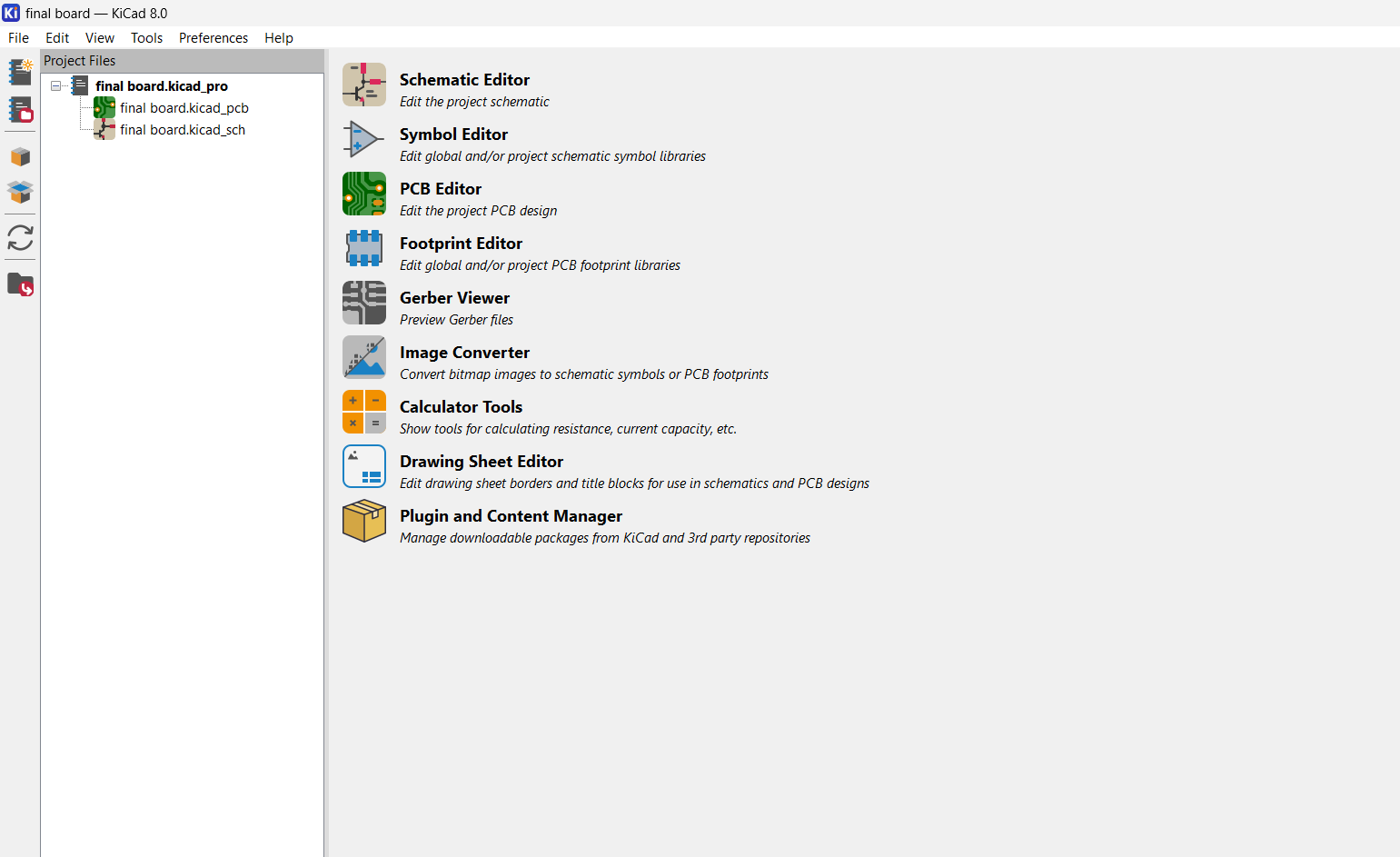Refresh the project tree with arrows icon
This screenshot has width=1400, height=857.
click(x=20, y=238)
